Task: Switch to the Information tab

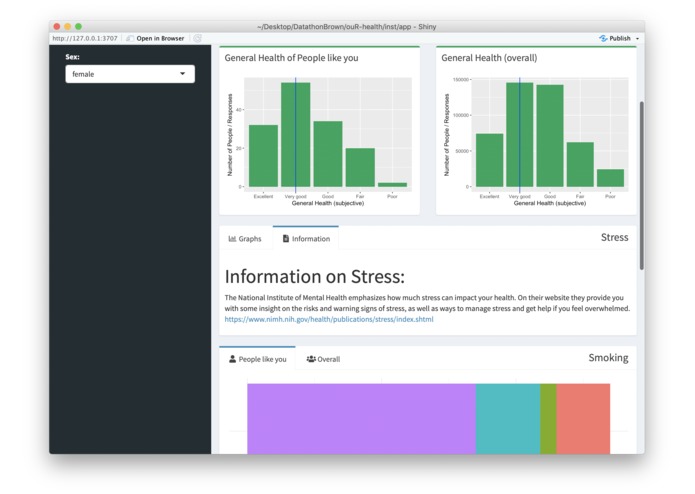Action: (x=306, y=239)
